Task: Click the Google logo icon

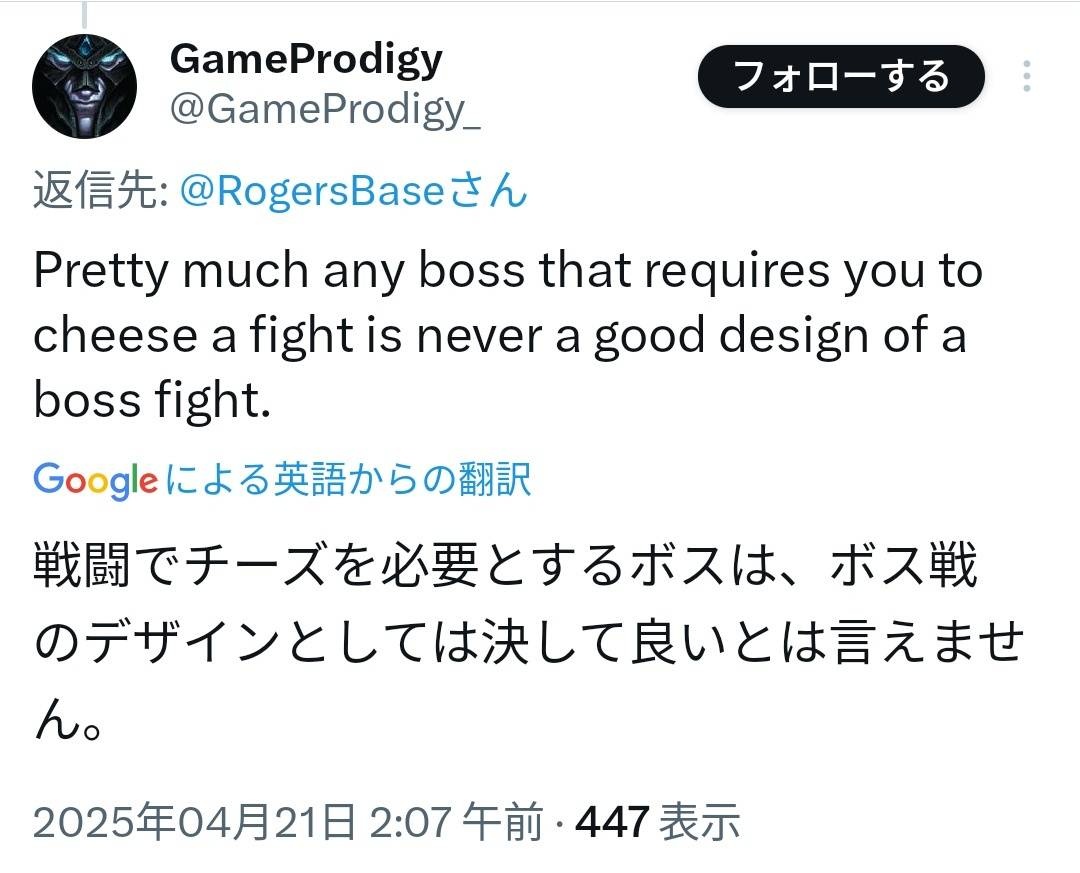Action: (x=95, y=481)
